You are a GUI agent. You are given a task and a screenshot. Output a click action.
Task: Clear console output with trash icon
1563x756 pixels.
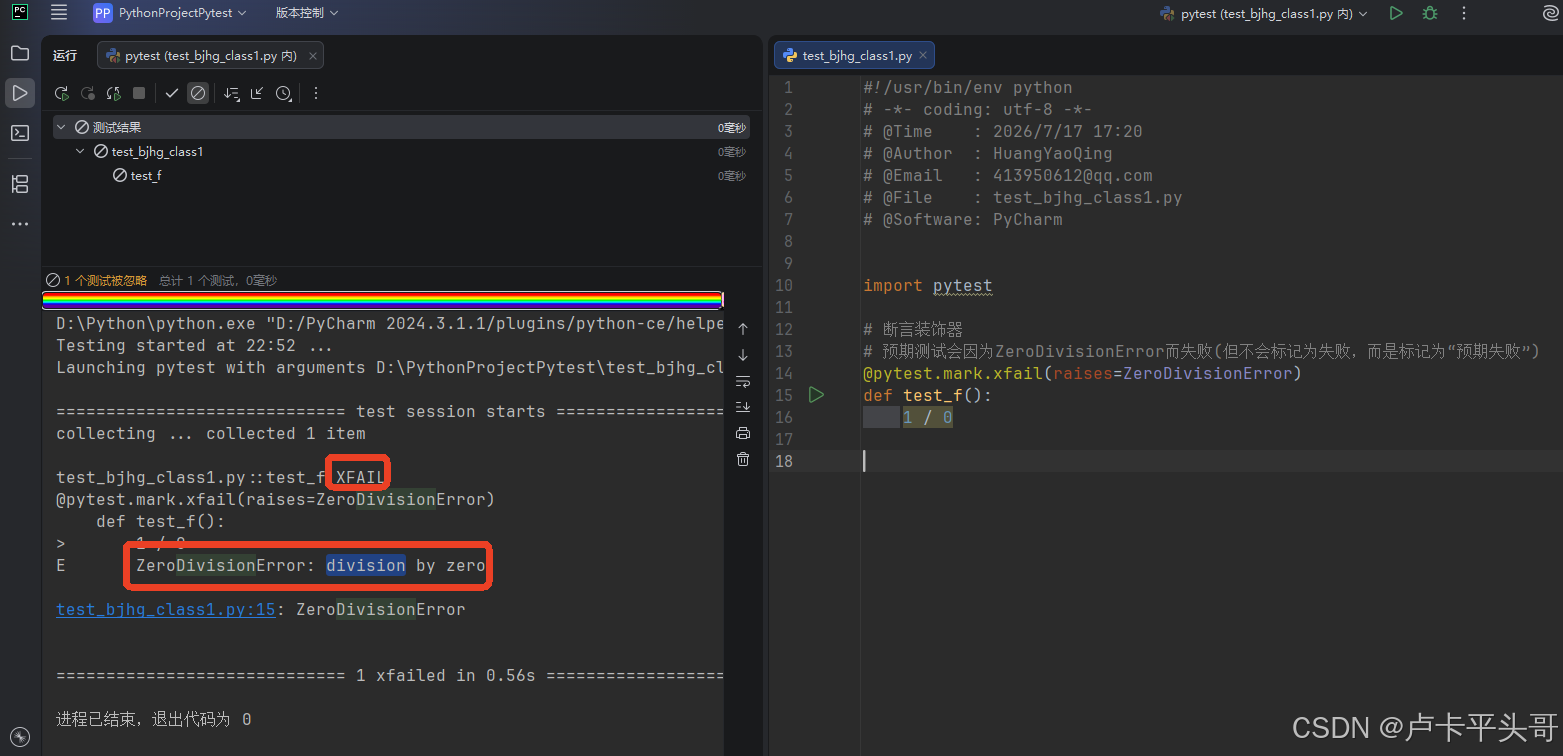pyautogui.click(x=742, y=459)
